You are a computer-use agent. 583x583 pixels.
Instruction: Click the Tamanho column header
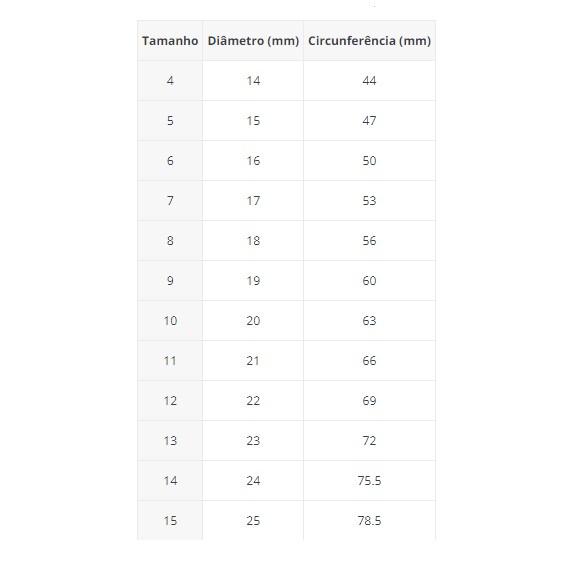(x=170, y=41)
